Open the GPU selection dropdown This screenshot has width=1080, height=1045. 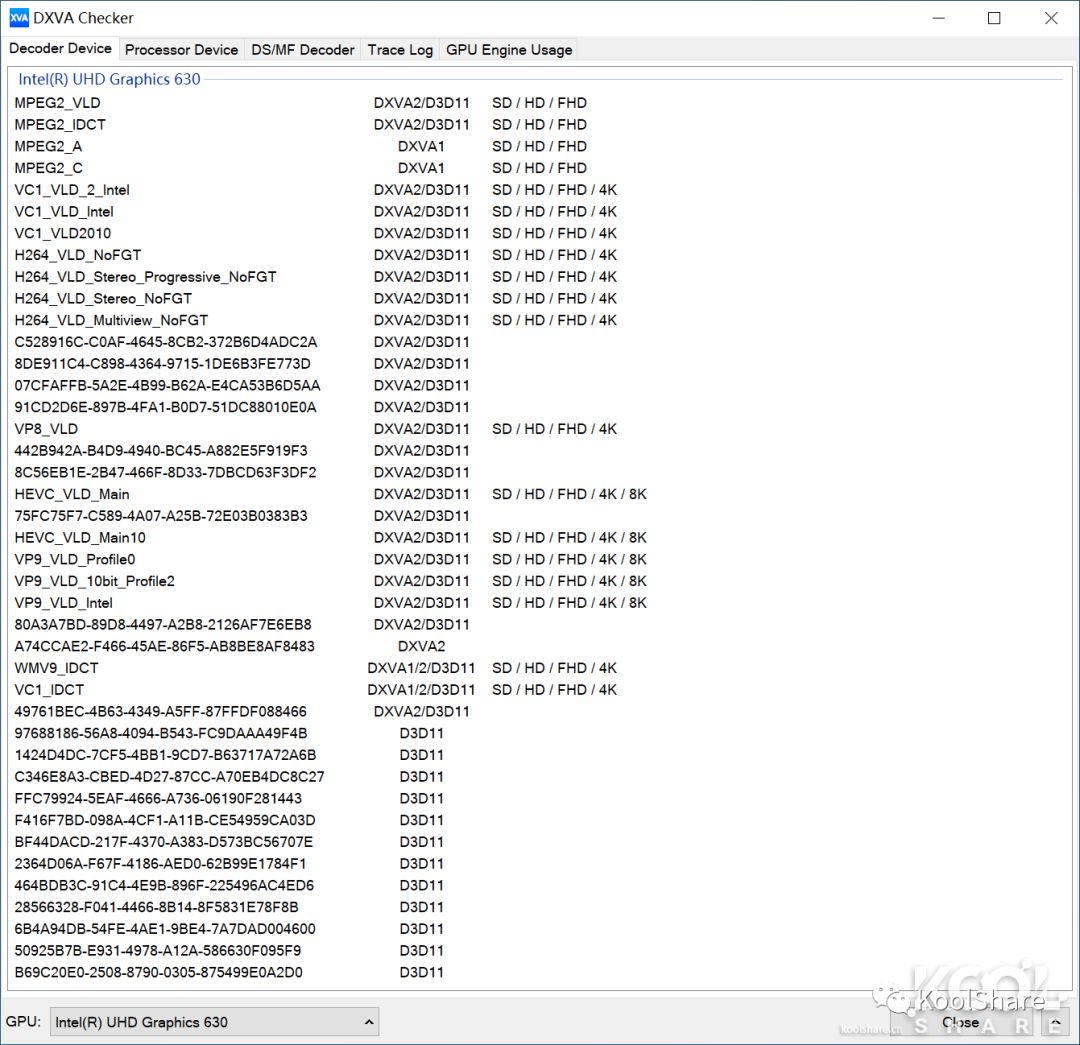click(x=214, y=1022)
